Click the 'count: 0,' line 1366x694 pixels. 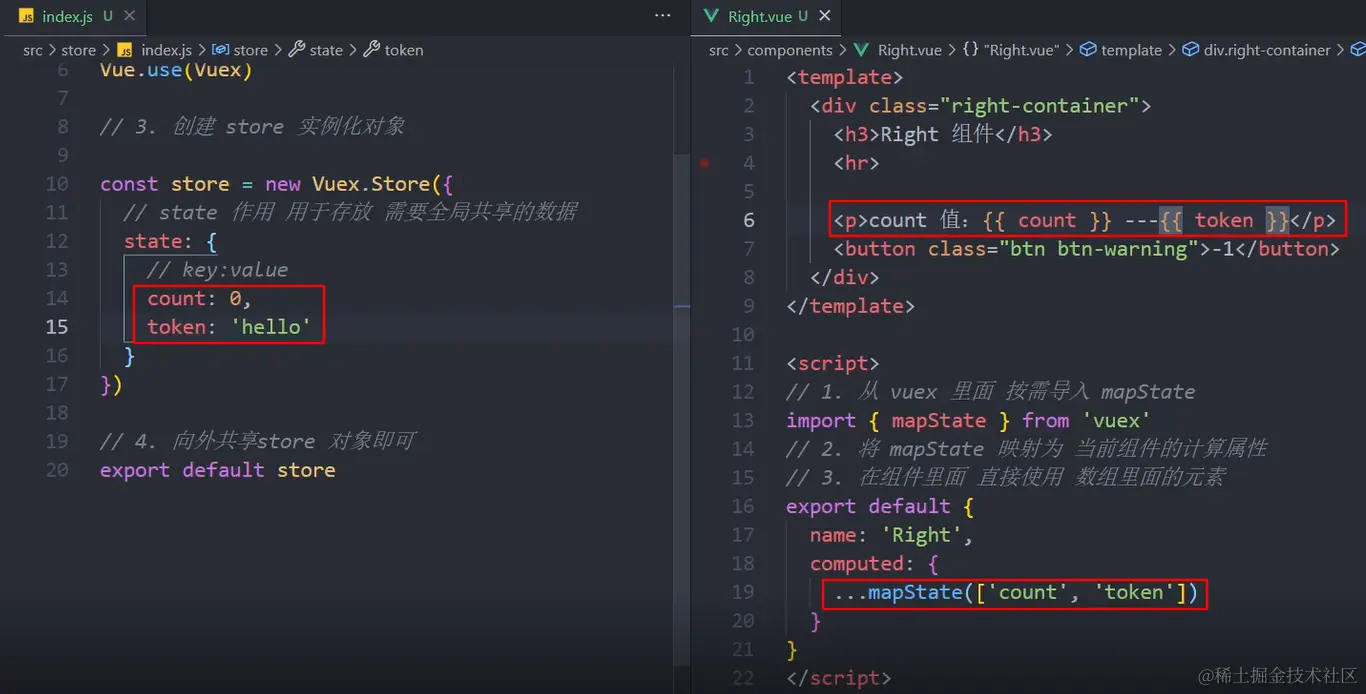click(199, 298)
